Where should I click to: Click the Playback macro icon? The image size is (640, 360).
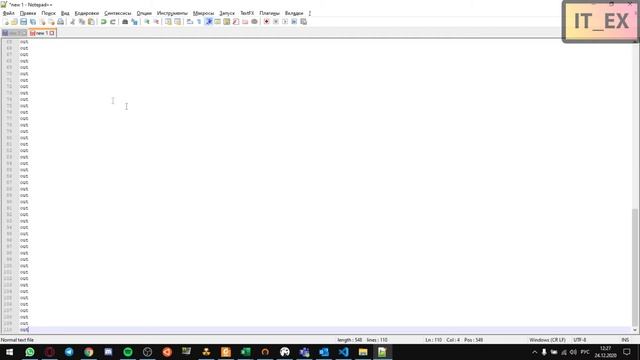tap(285, 22)
